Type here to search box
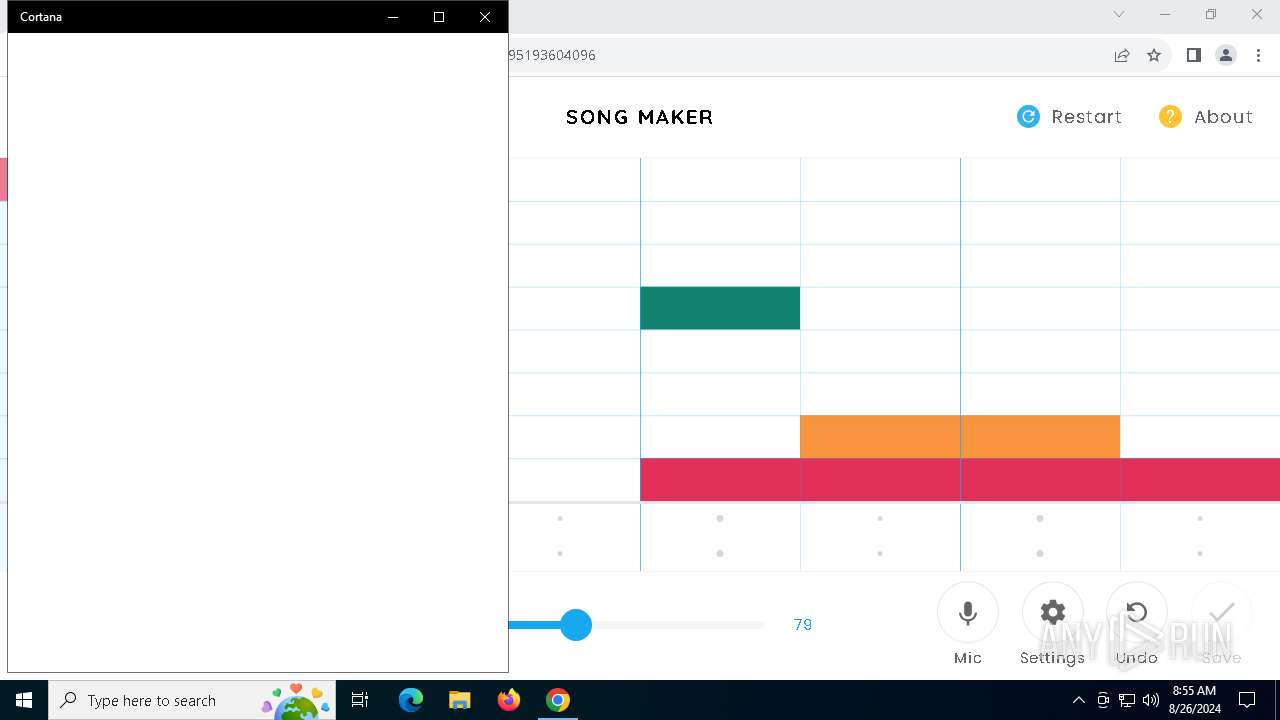 pyautogui.click(x=192, y=700)
